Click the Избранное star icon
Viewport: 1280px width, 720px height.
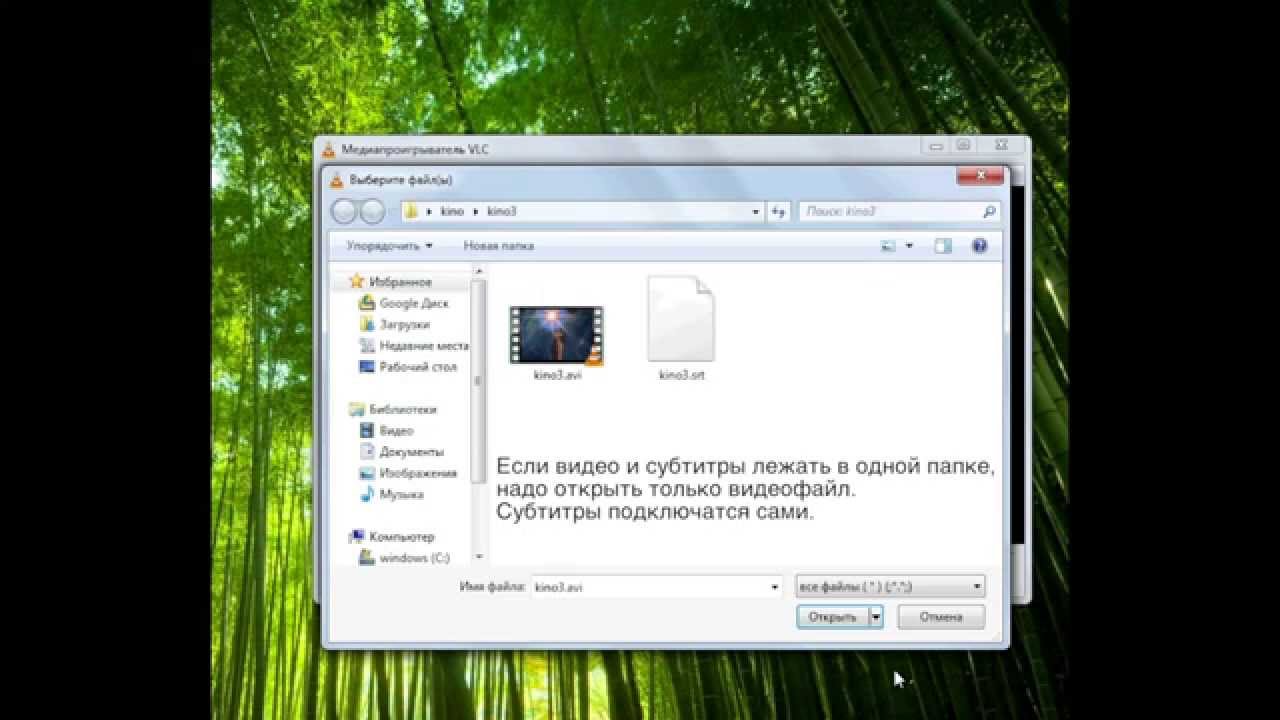coord(356,282)
